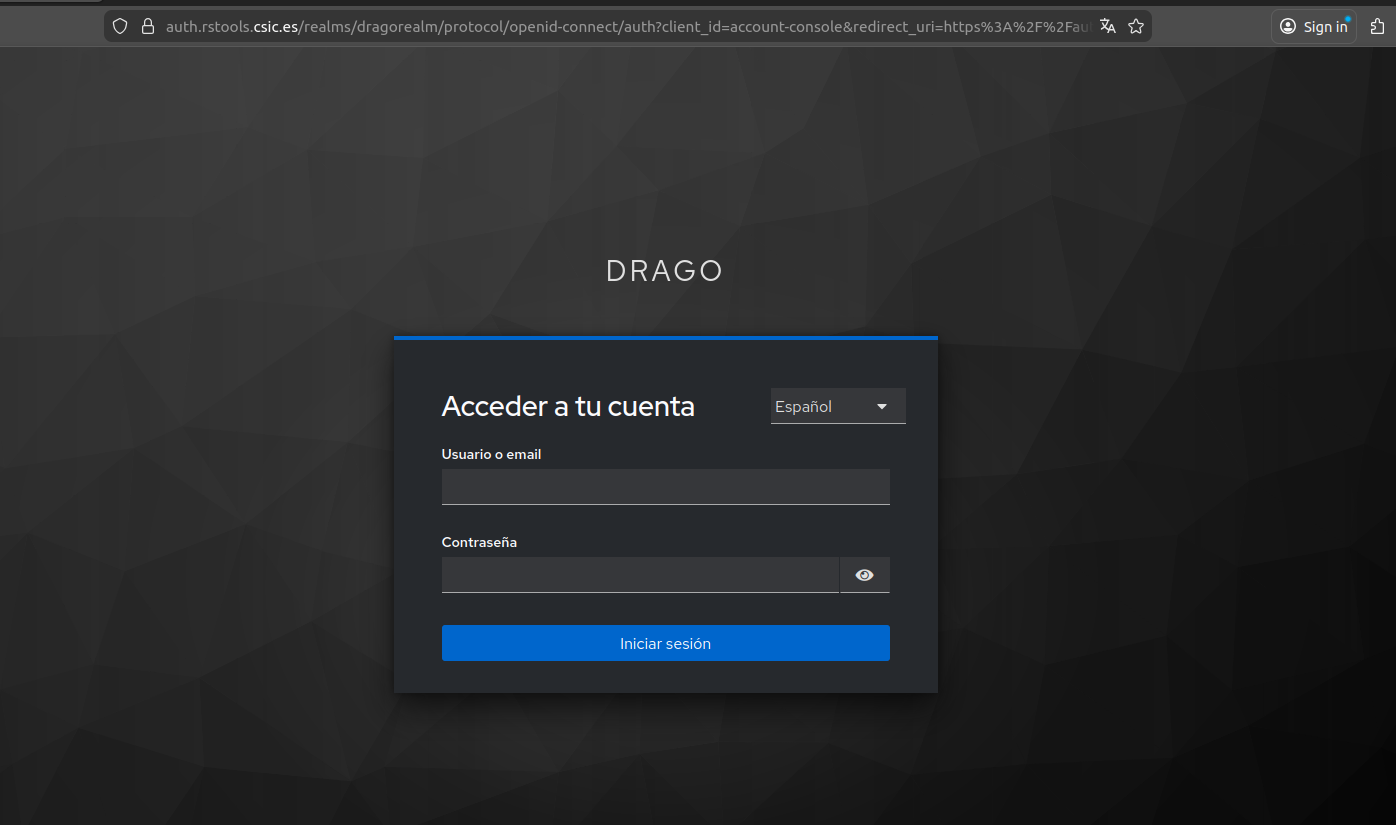Image resolution: width=1396 pixels, height=825 pixels.
Task: Open site security info via padlock icon
Action: tap(148, 26)
